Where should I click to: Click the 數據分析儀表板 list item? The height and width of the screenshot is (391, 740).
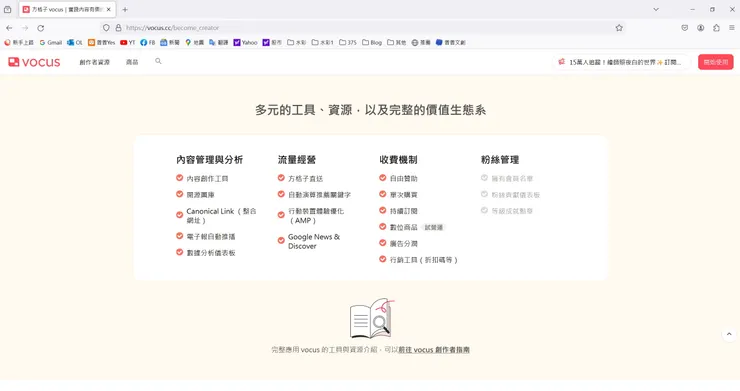pyautogui.click(x=210, y=253)
